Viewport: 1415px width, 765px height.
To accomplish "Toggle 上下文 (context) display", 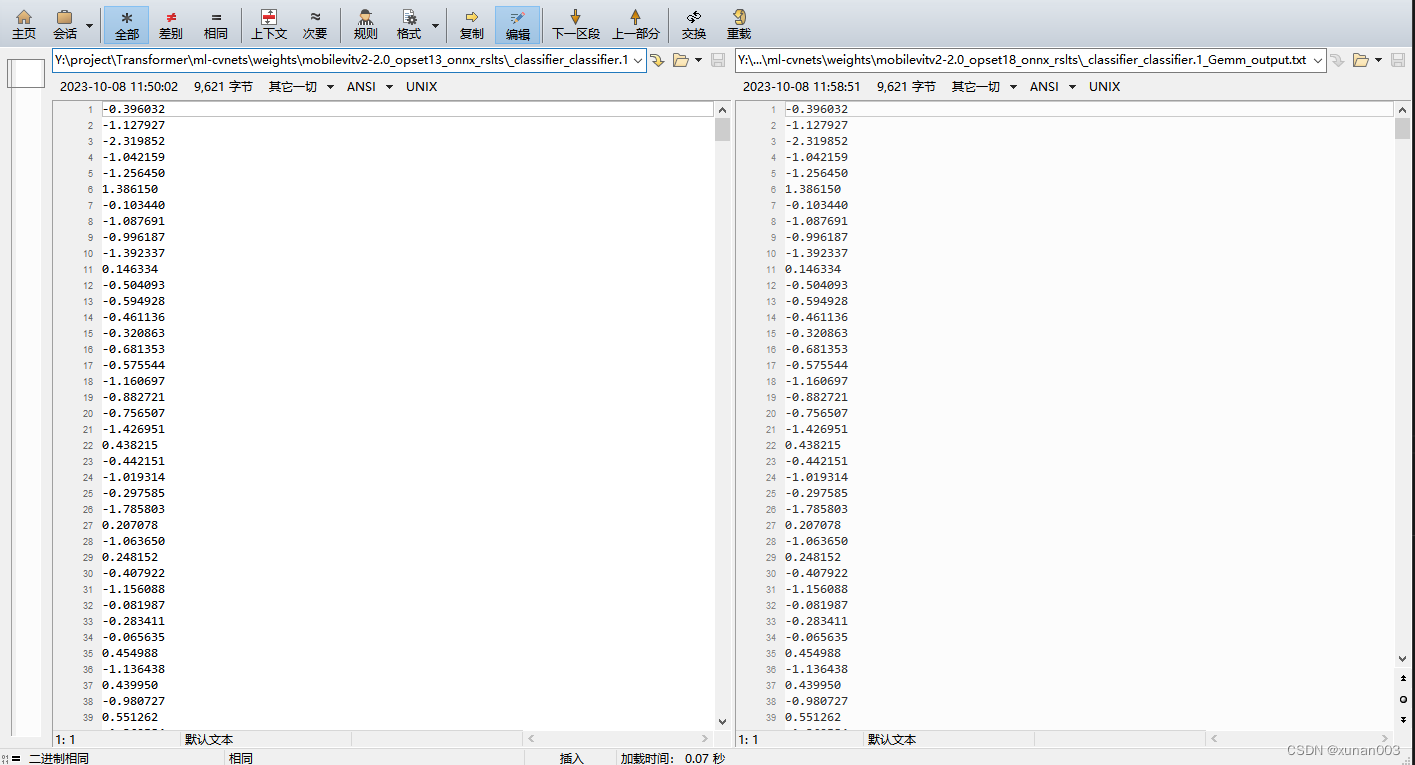I will tap(269, 25).
